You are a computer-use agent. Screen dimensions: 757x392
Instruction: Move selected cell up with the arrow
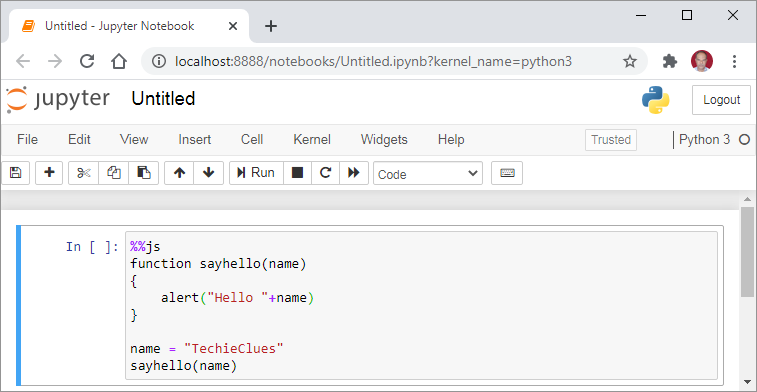click(179, 173)
